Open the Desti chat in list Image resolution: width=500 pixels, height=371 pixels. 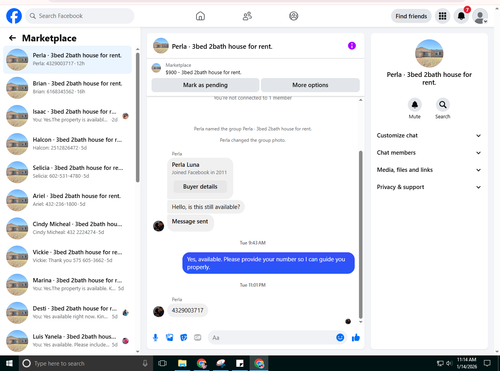pyautogui.click(x=67, y=313)
